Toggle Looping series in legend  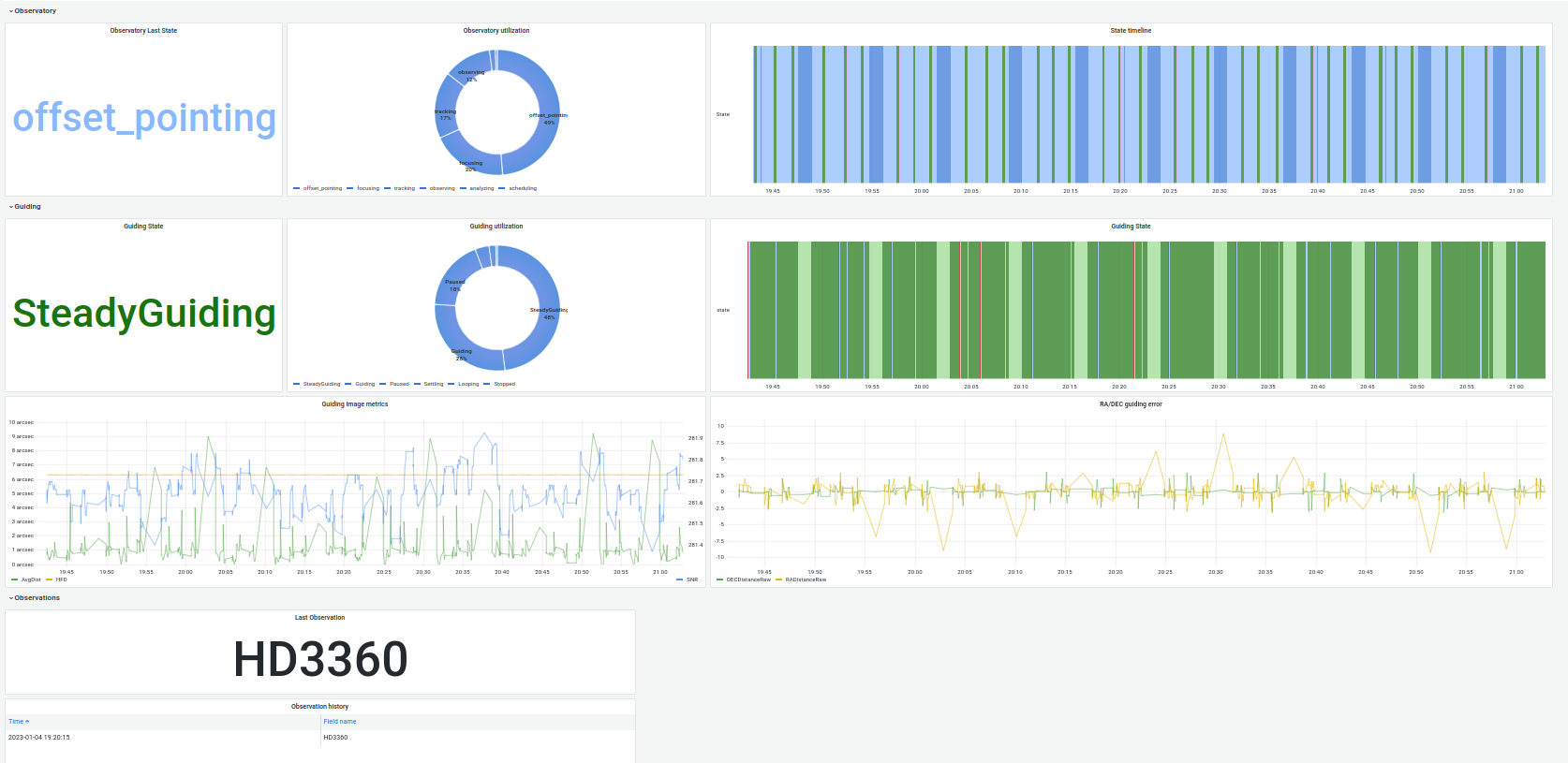point(468,384)
